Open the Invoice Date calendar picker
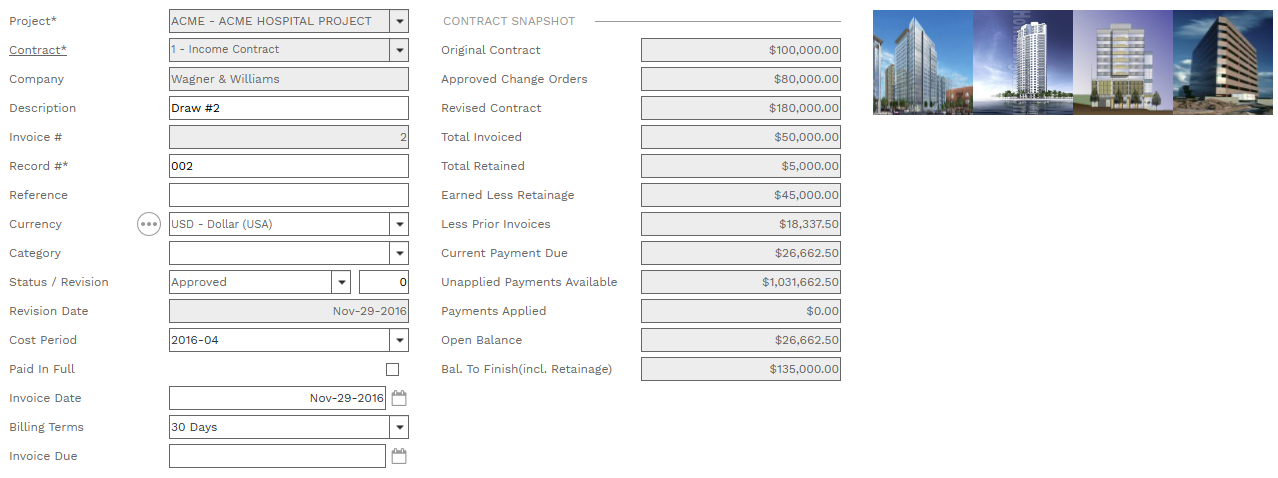The image size is (1278, 478). tap(399, 398)
